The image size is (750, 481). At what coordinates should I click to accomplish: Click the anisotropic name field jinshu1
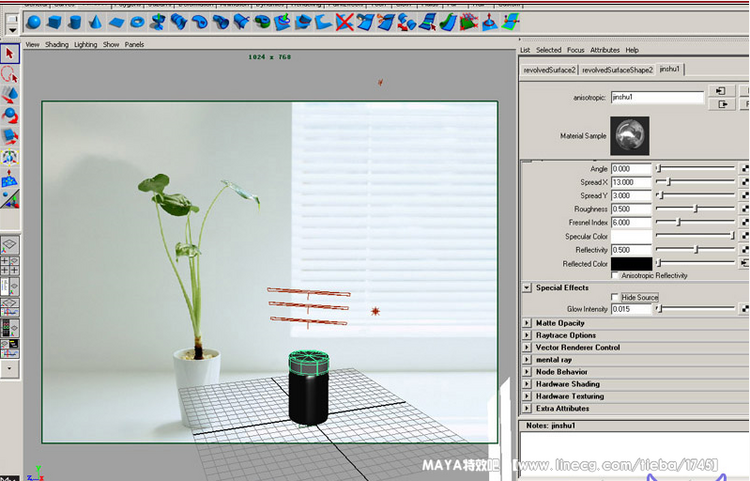point(656,98)
